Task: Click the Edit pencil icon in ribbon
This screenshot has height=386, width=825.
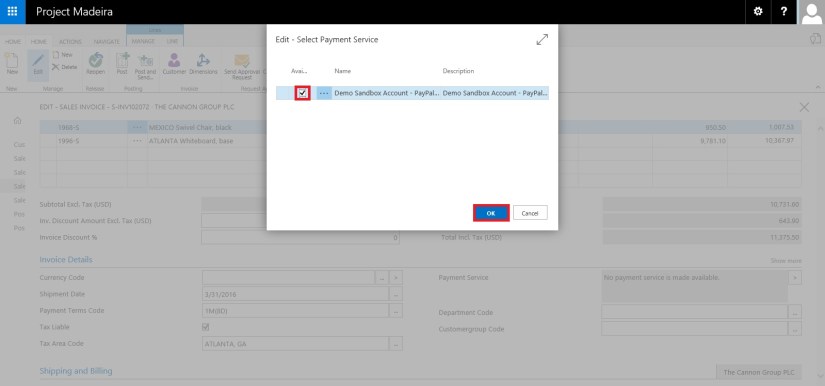Action: click(x=38, y=65)
